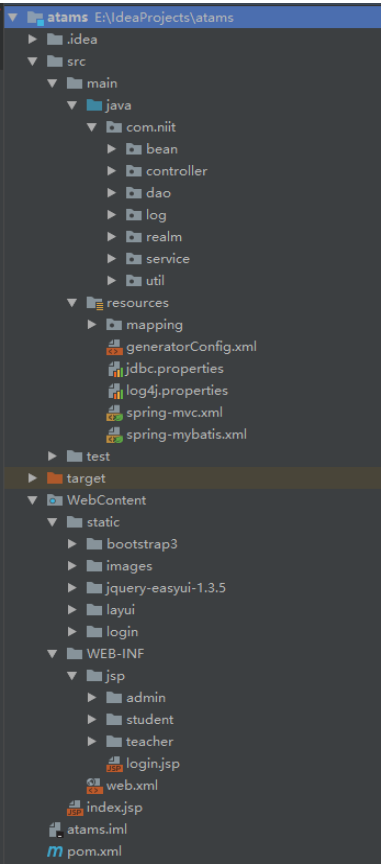Click the jdbc.properties file icon
381x865 pixels.
pos(114,369)
